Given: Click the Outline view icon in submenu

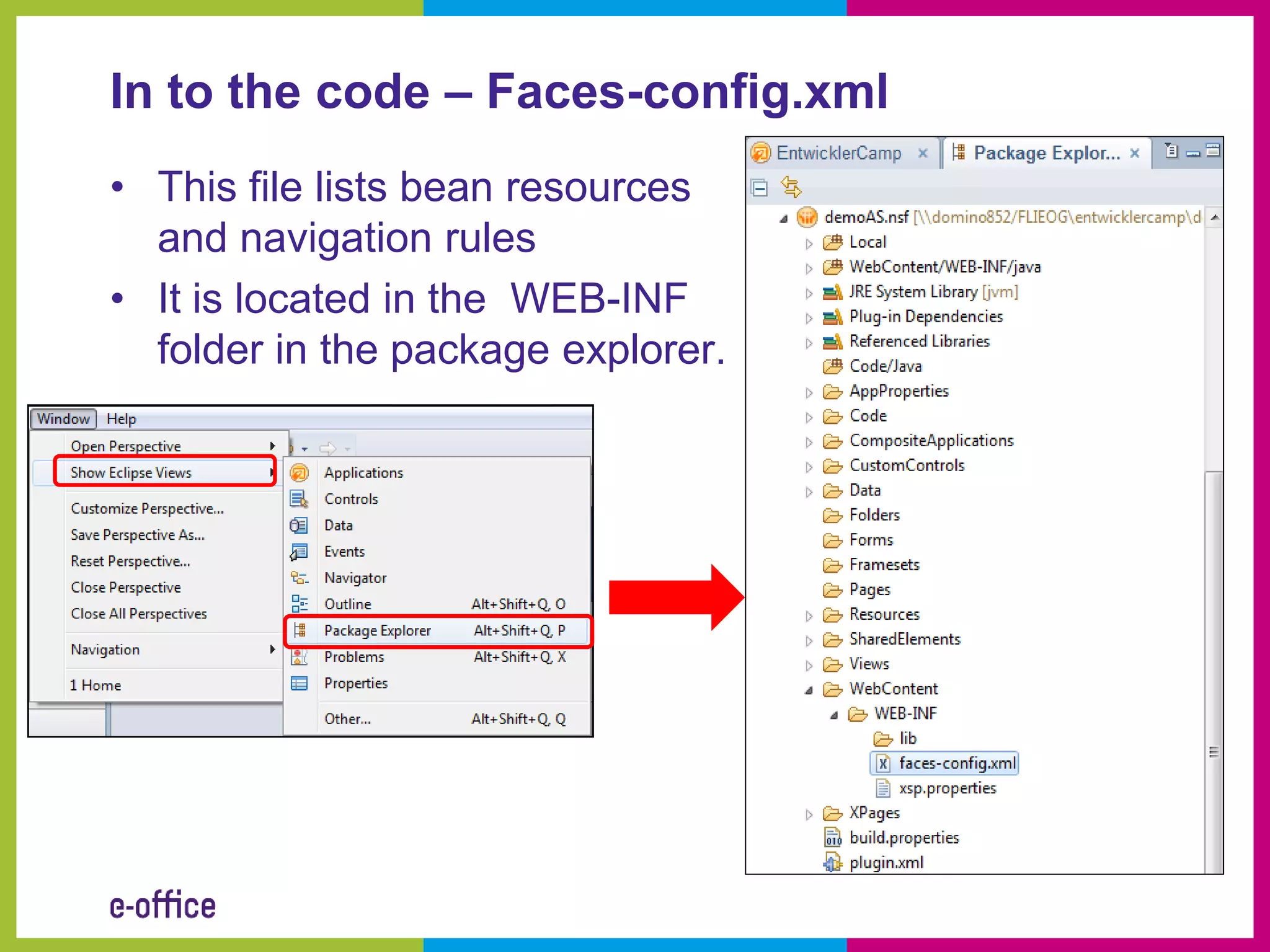Looking at the screenshot, I should pyautogui.click(x=300, y=604).
